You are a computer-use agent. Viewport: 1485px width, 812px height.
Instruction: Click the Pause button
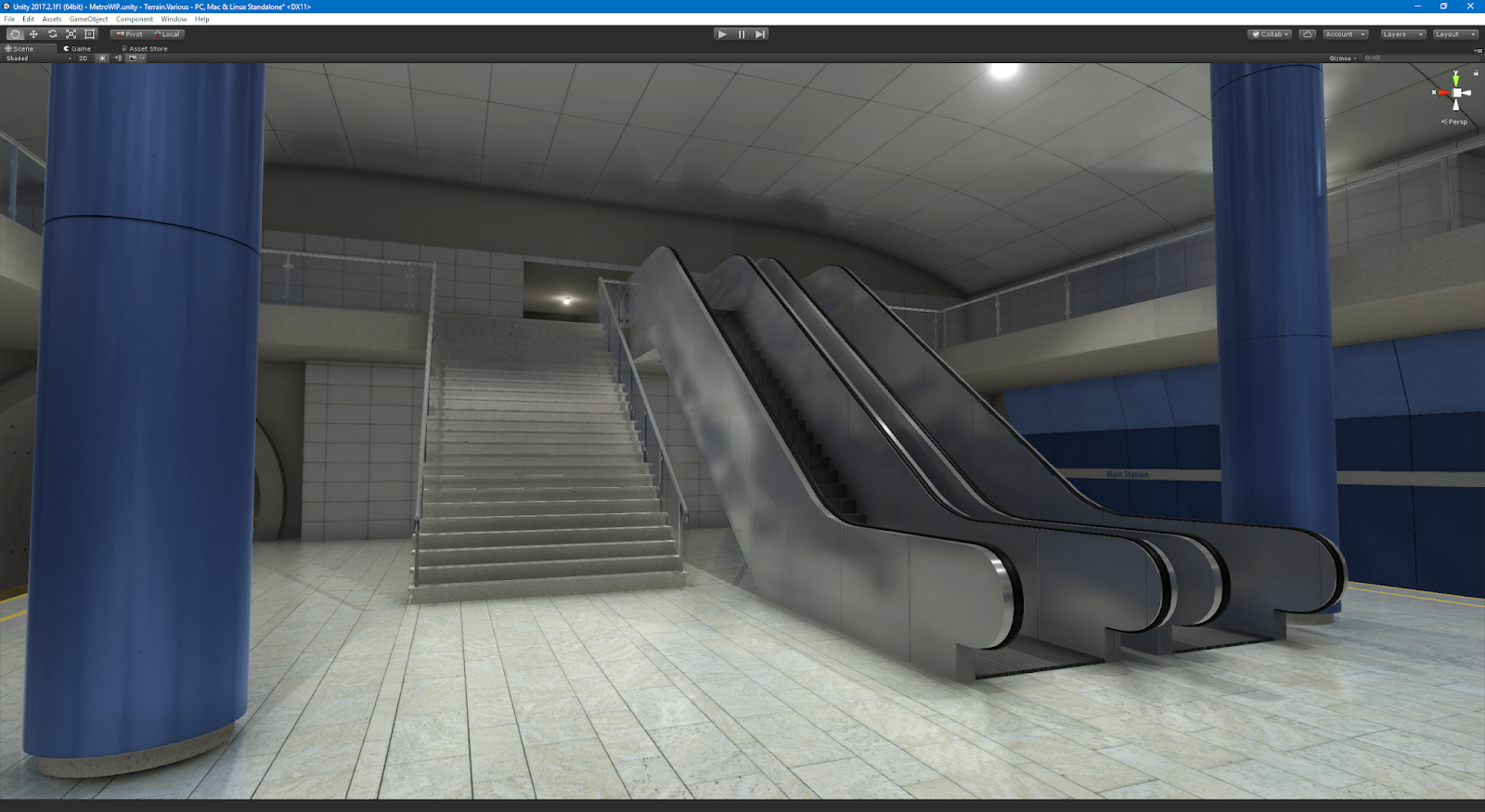pos(742,34)
